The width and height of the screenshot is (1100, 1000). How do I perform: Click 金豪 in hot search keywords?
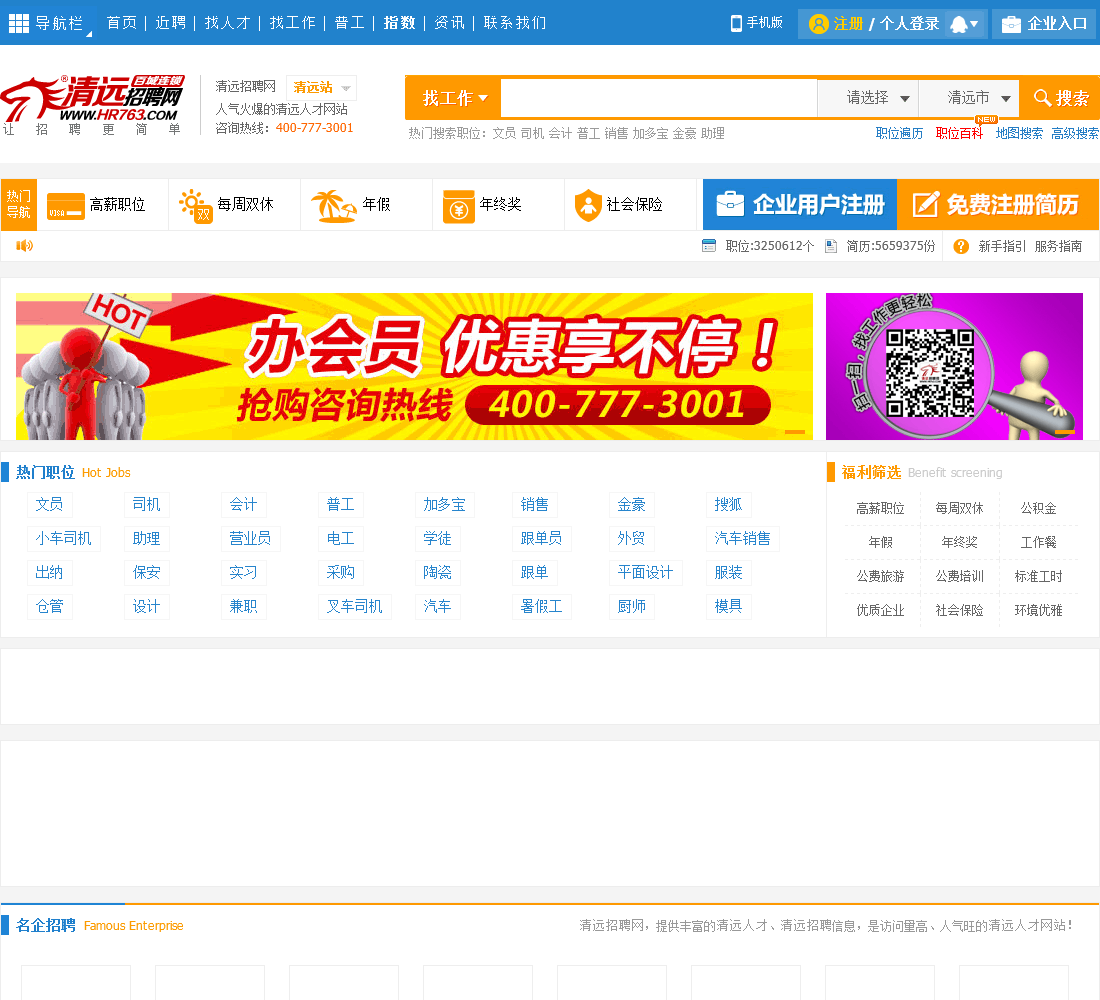tap(684, 133)
